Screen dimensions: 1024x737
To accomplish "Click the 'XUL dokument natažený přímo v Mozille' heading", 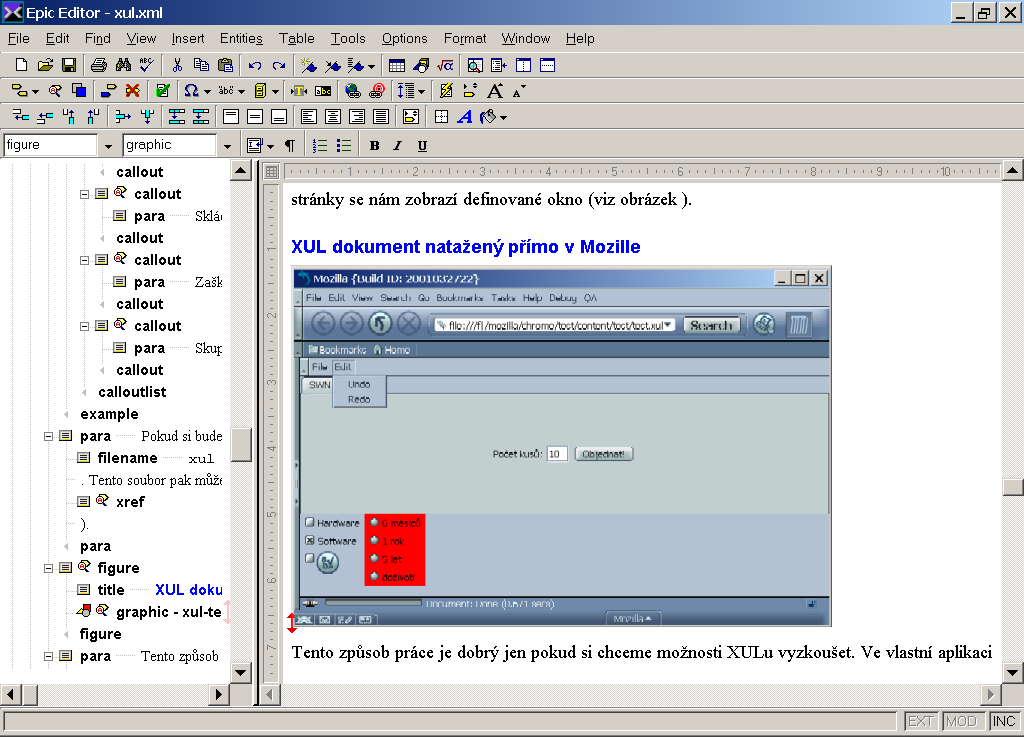I will coord(466,247).
